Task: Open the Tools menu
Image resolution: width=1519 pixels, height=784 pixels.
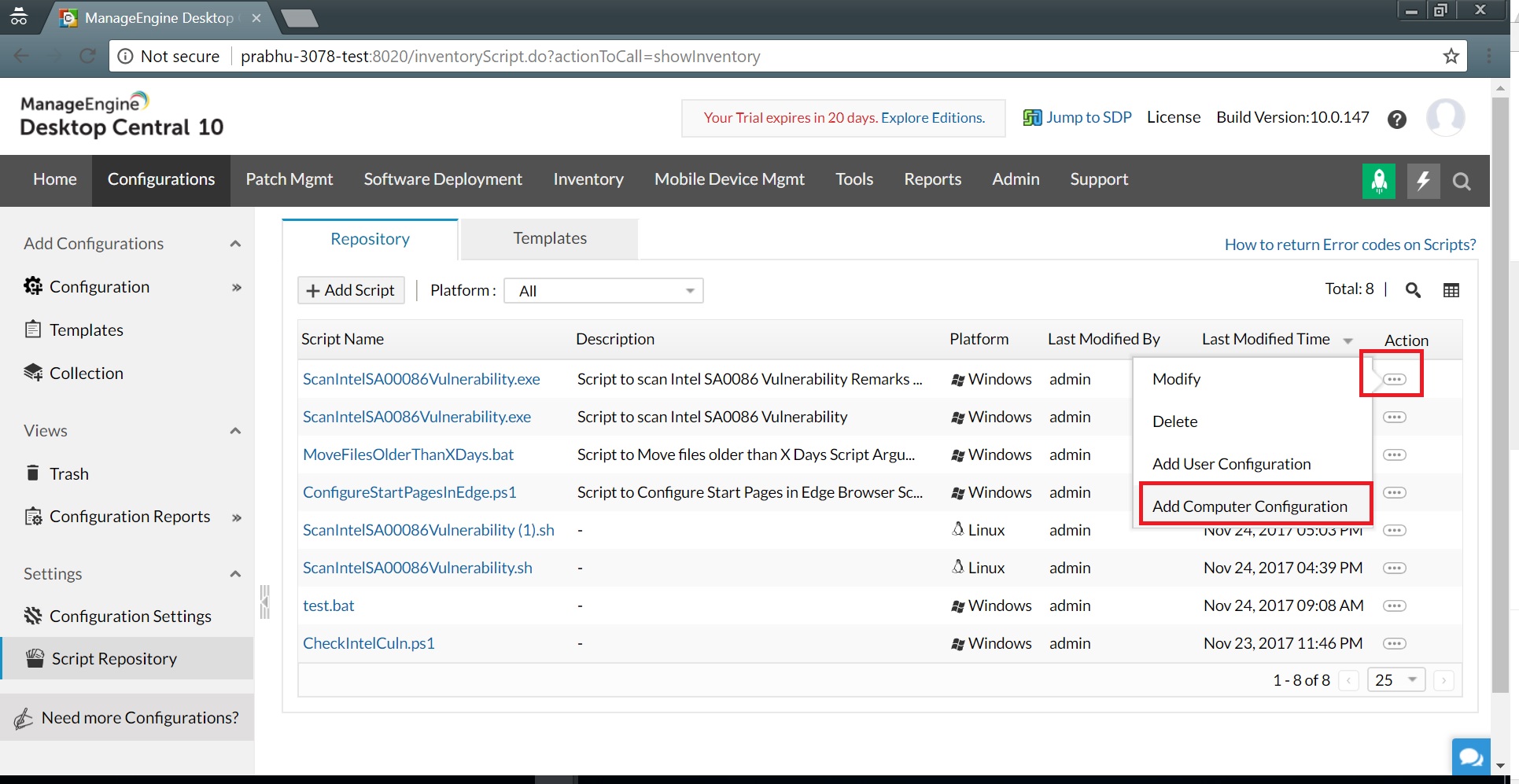Action: [854, 179]
